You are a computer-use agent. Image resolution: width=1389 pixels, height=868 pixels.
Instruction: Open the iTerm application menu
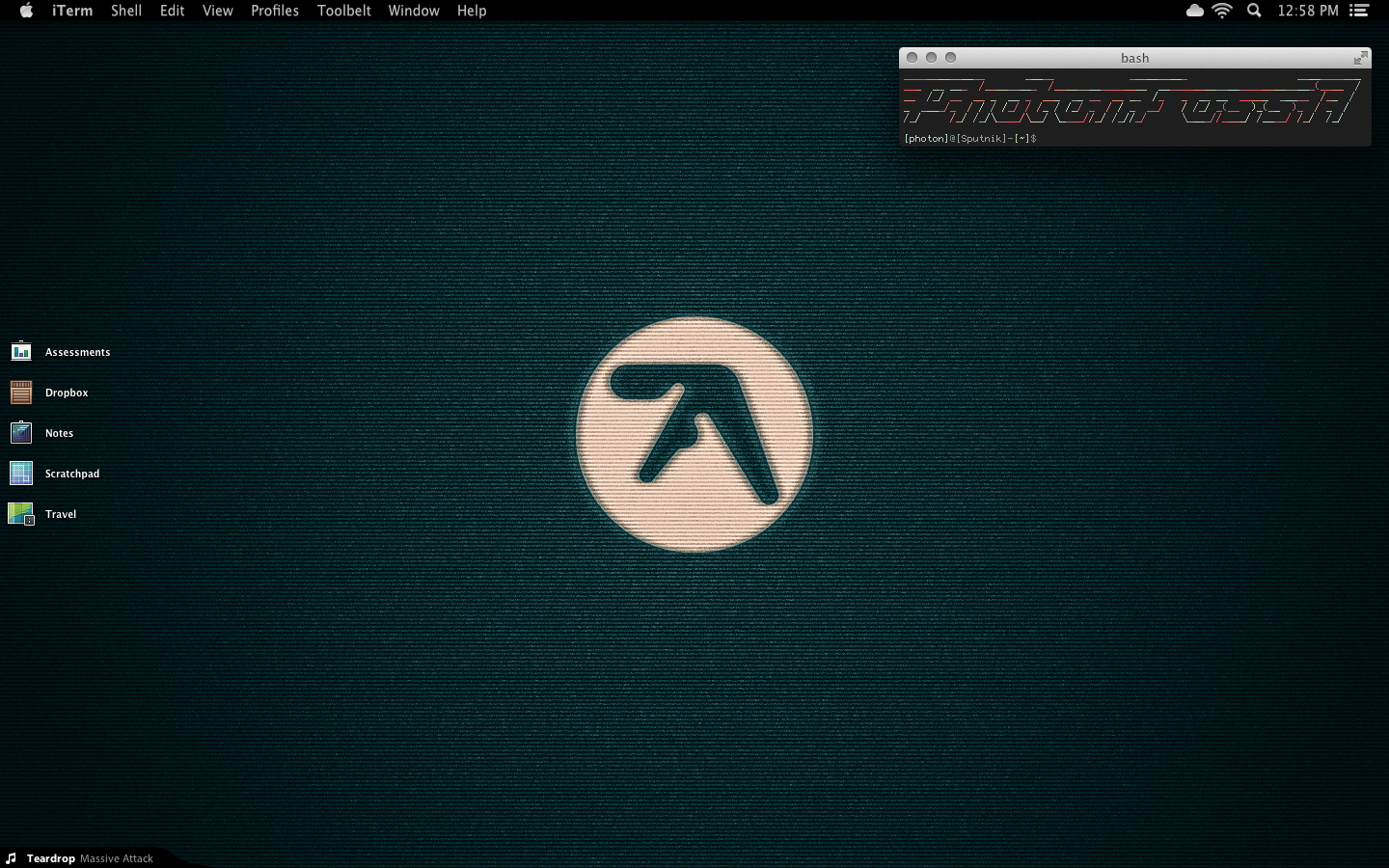click(72, 11)
